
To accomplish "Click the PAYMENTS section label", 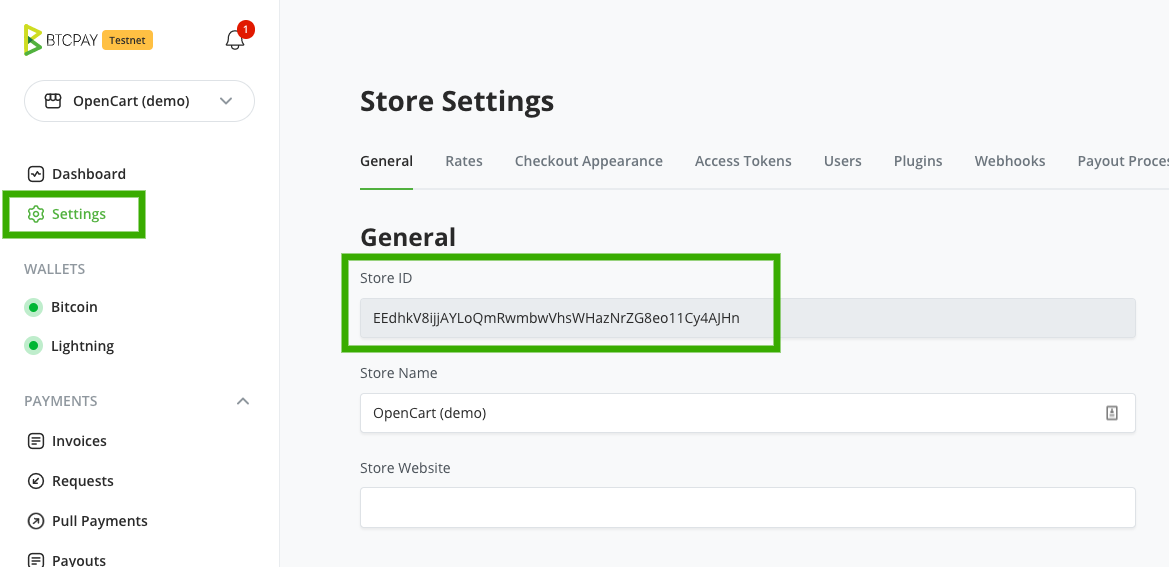I will click(60, 401).
